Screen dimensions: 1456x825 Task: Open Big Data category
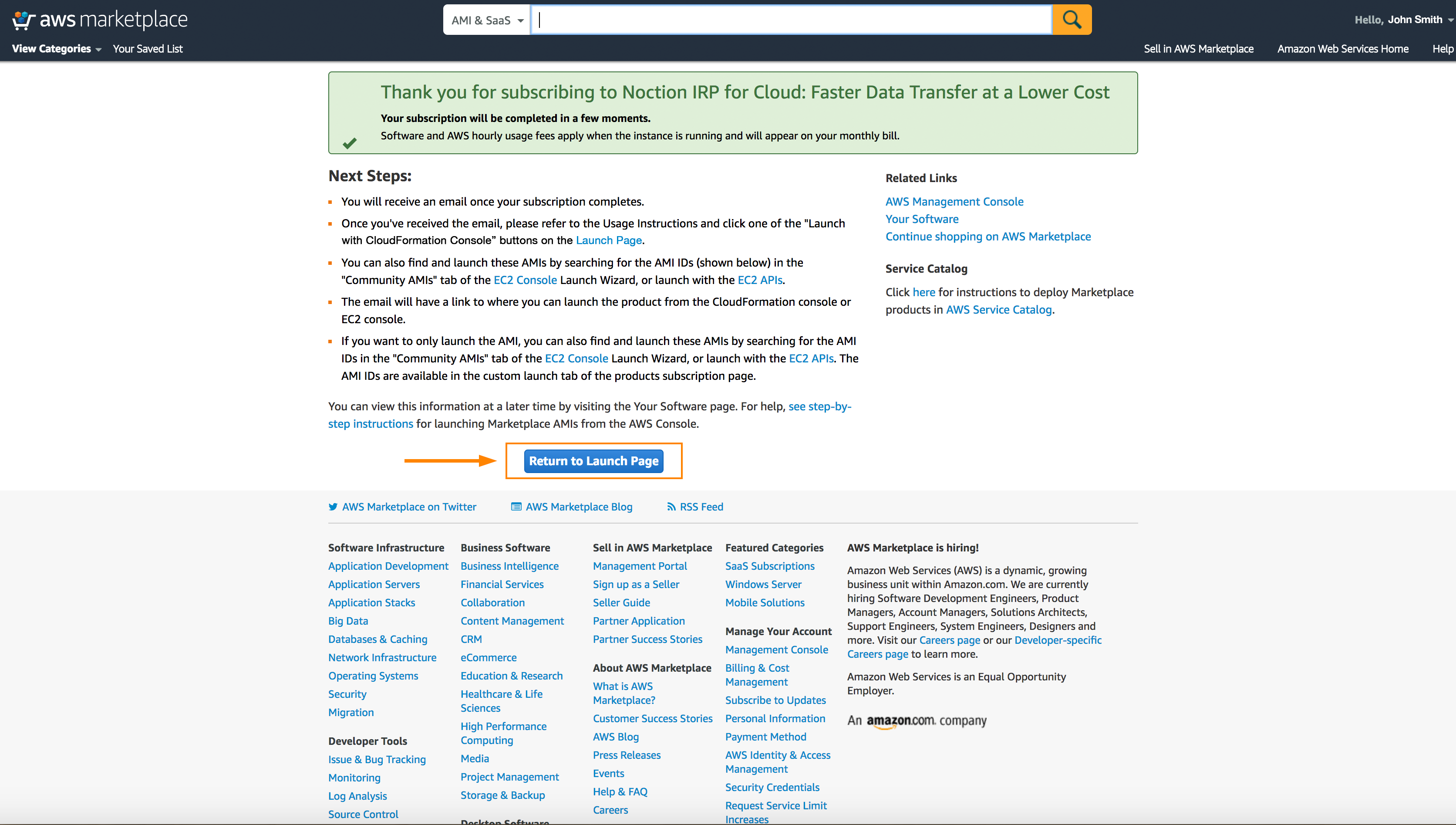(x=348, y=621)
